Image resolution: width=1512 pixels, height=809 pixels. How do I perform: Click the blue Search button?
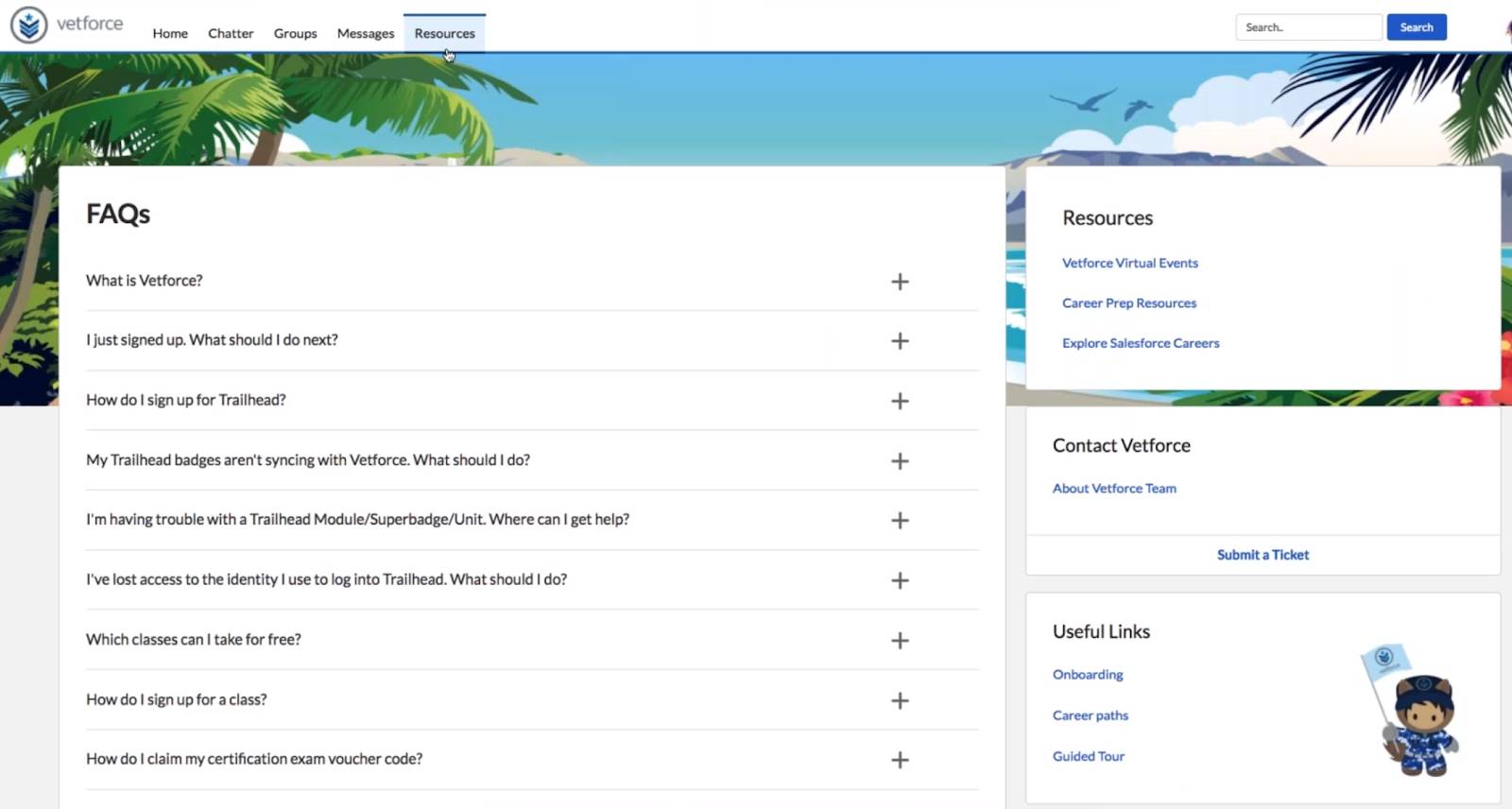click(1417, 27)
